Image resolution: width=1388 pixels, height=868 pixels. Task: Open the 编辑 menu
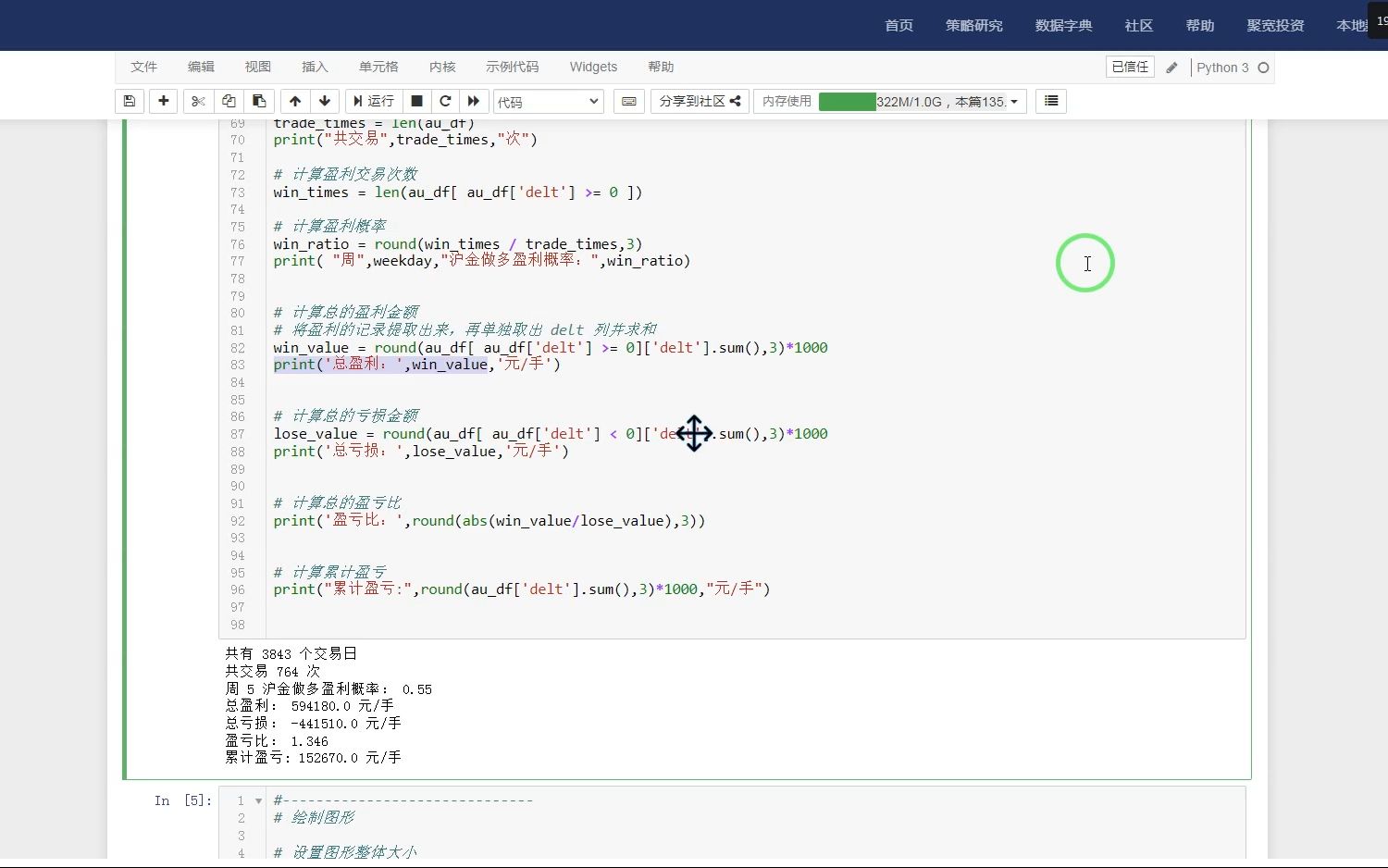pos(201,67)
